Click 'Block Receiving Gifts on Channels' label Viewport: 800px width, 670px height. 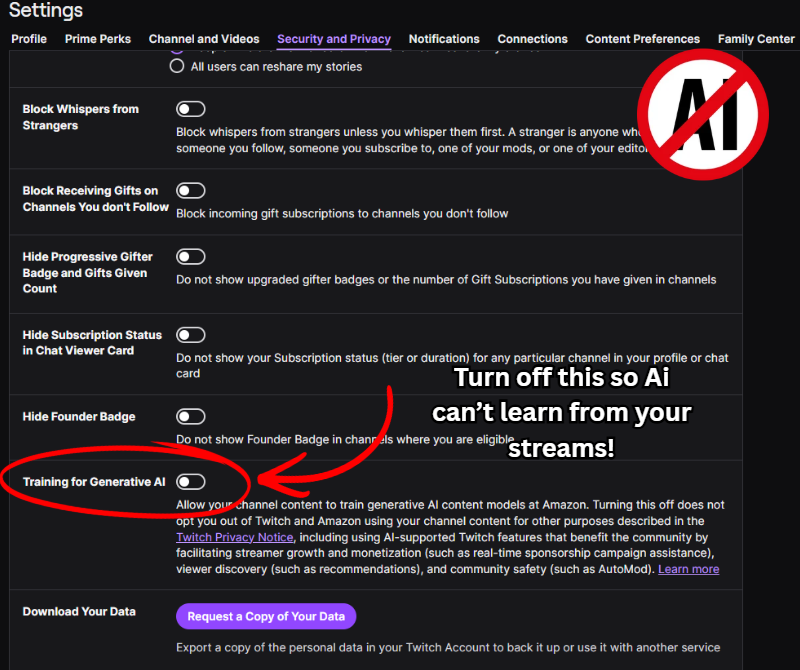tap(95, 198)
